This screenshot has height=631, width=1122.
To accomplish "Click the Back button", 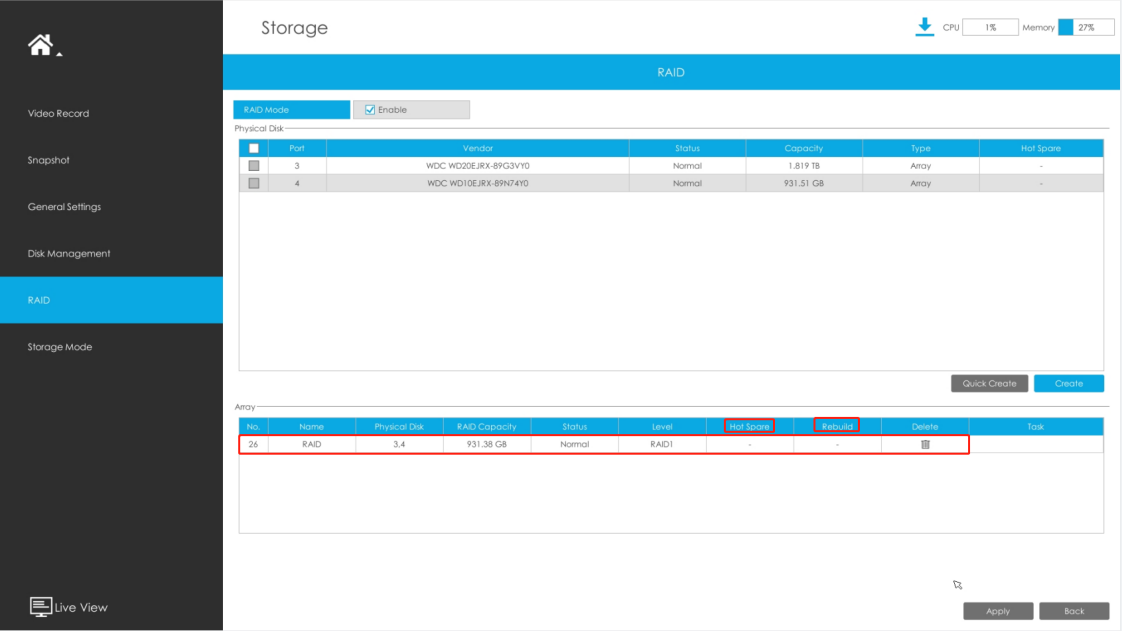I will click(1073, 611).
